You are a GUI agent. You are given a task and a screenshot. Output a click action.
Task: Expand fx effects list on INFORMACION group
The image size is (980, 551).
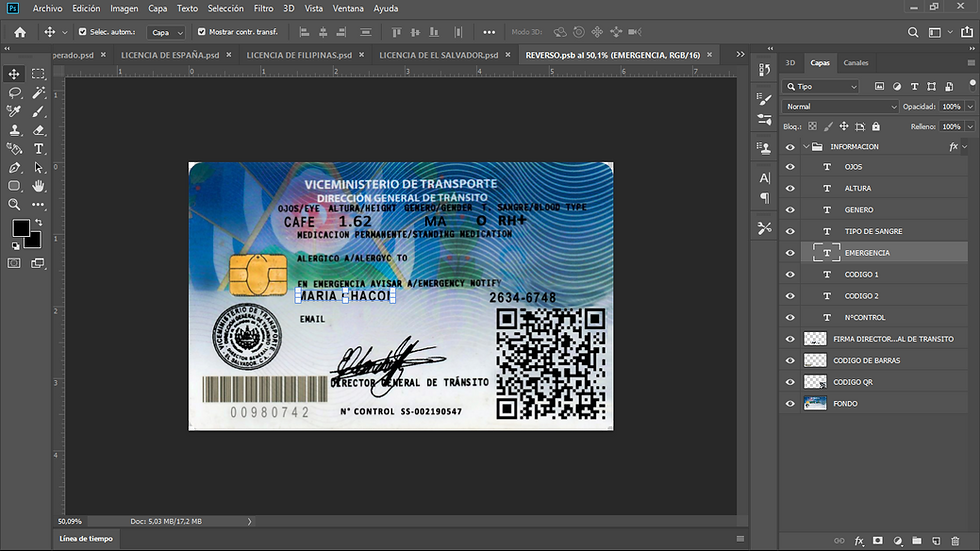tap(965, 147)
